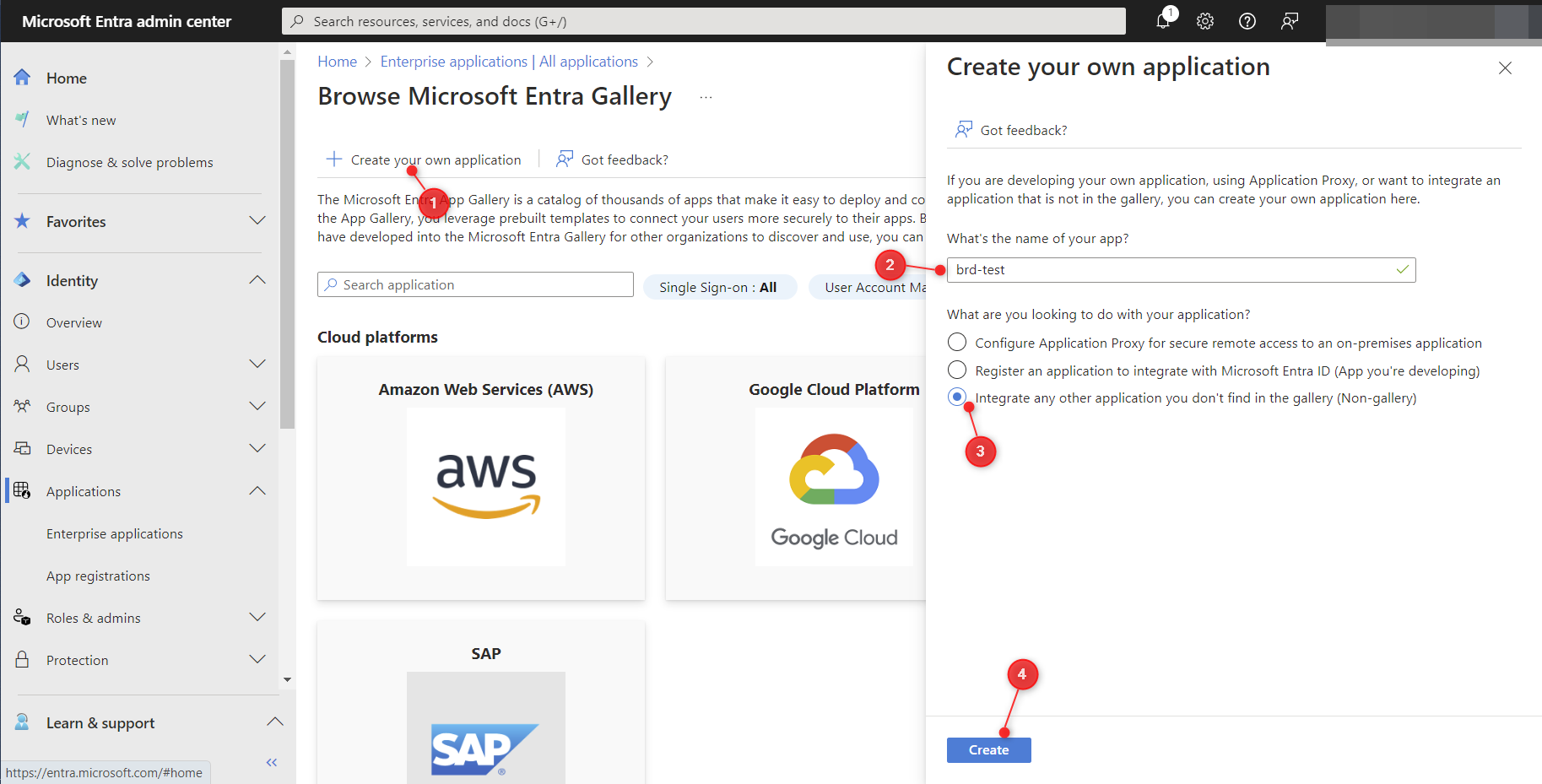This screenshot has width=1542, height=784.
Task: Open the notifications bell icon
Action: 1164,20
